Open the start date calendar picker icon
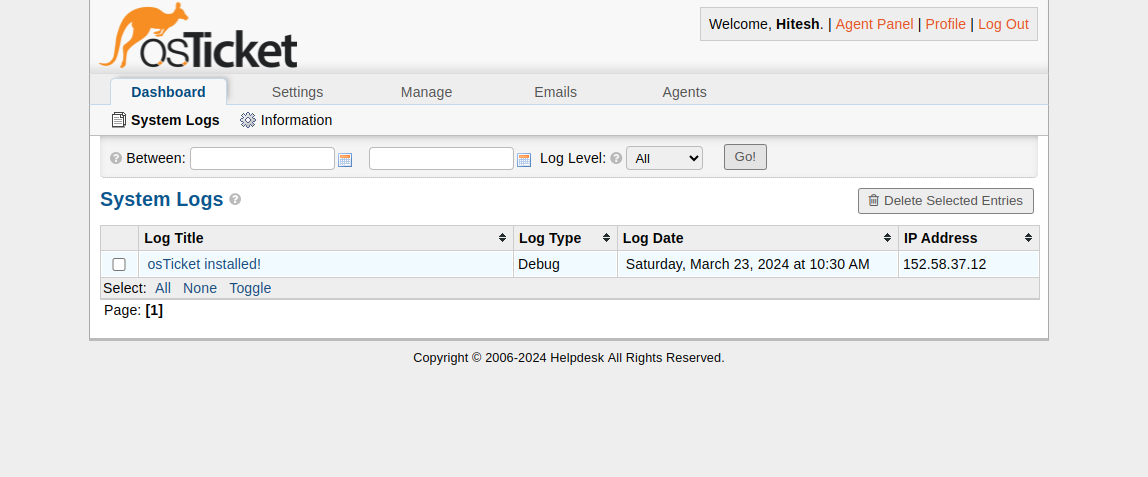The image size is (1148, 477). [345, 160]
